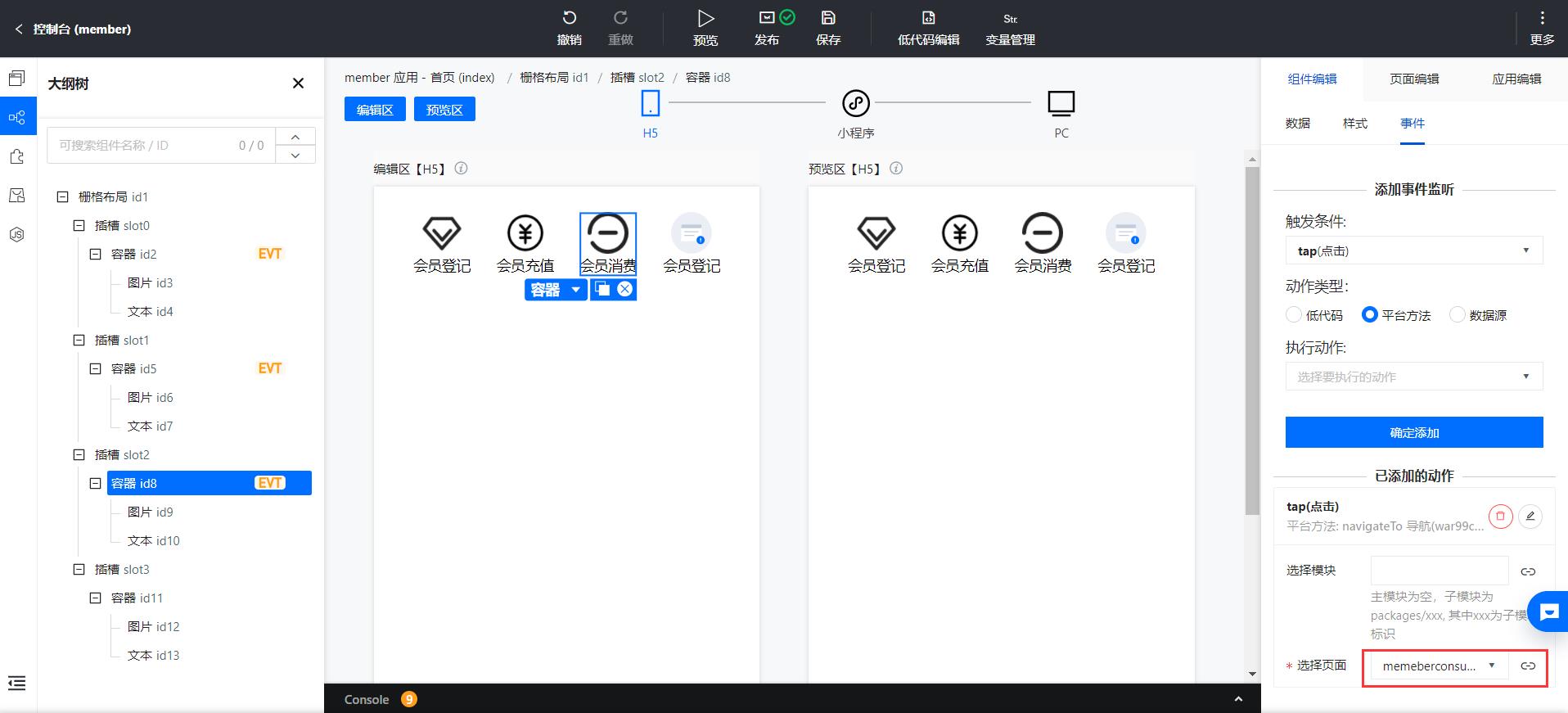The height and width of the screenshot is (713, 1568).
Task: Switch to the 页面编辑 tab
Action: tap(1414, 79)
